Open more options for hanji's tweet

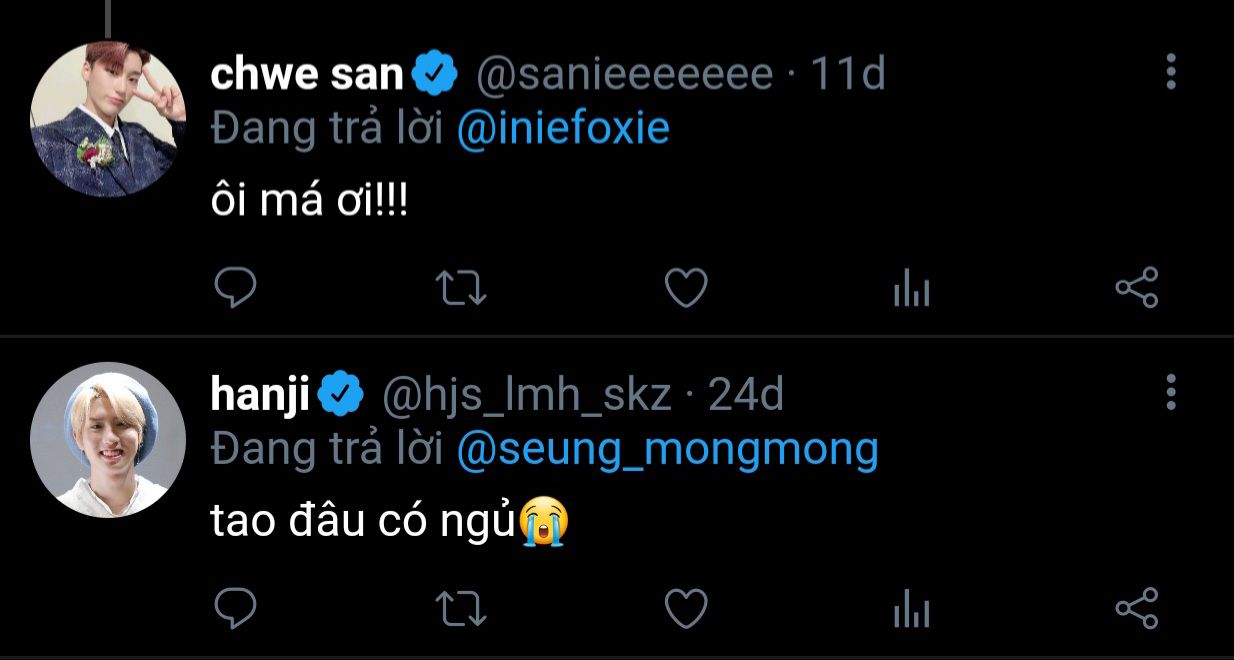click(1171, 392)
